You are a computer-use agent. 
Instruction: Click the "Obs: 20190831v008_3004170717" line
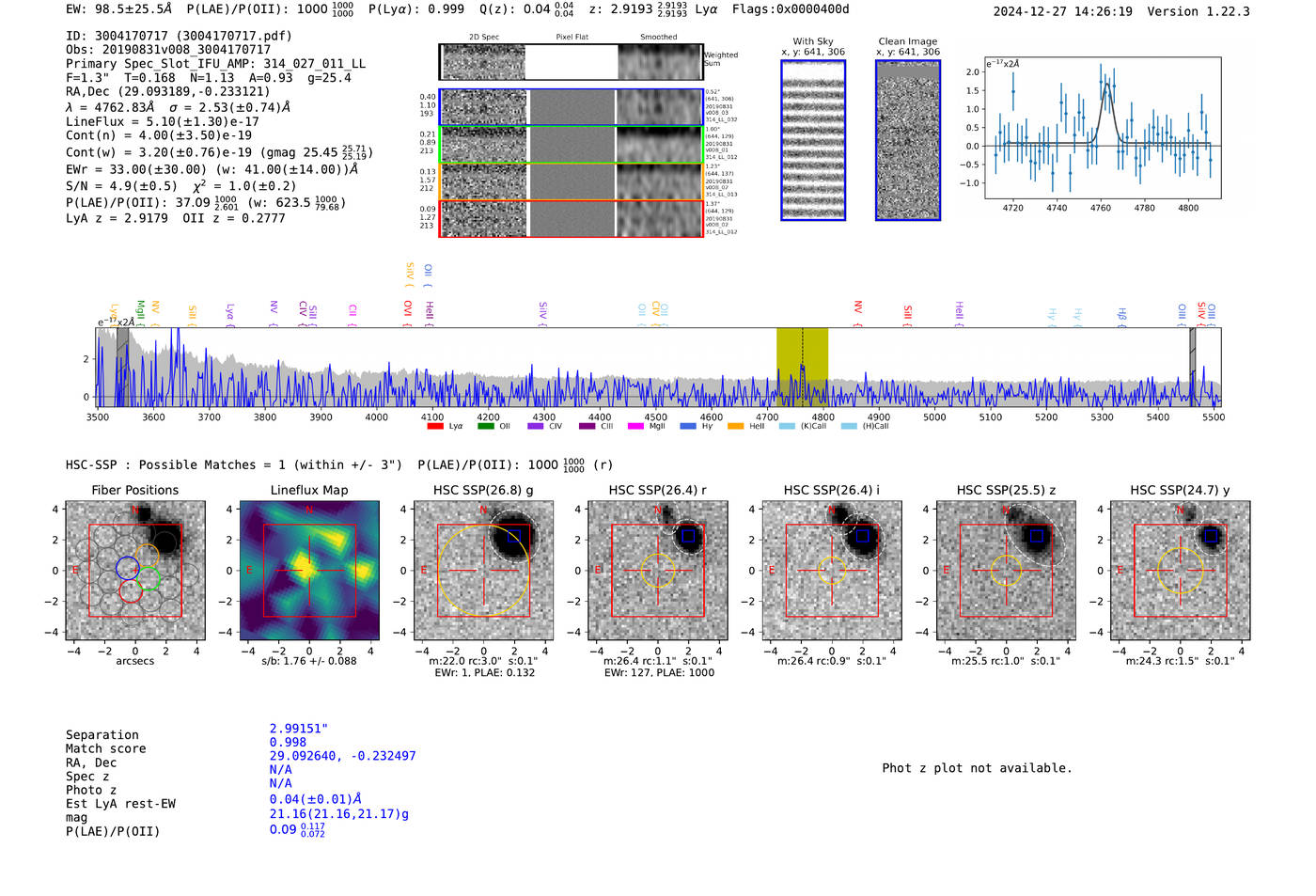coord(168,50)
